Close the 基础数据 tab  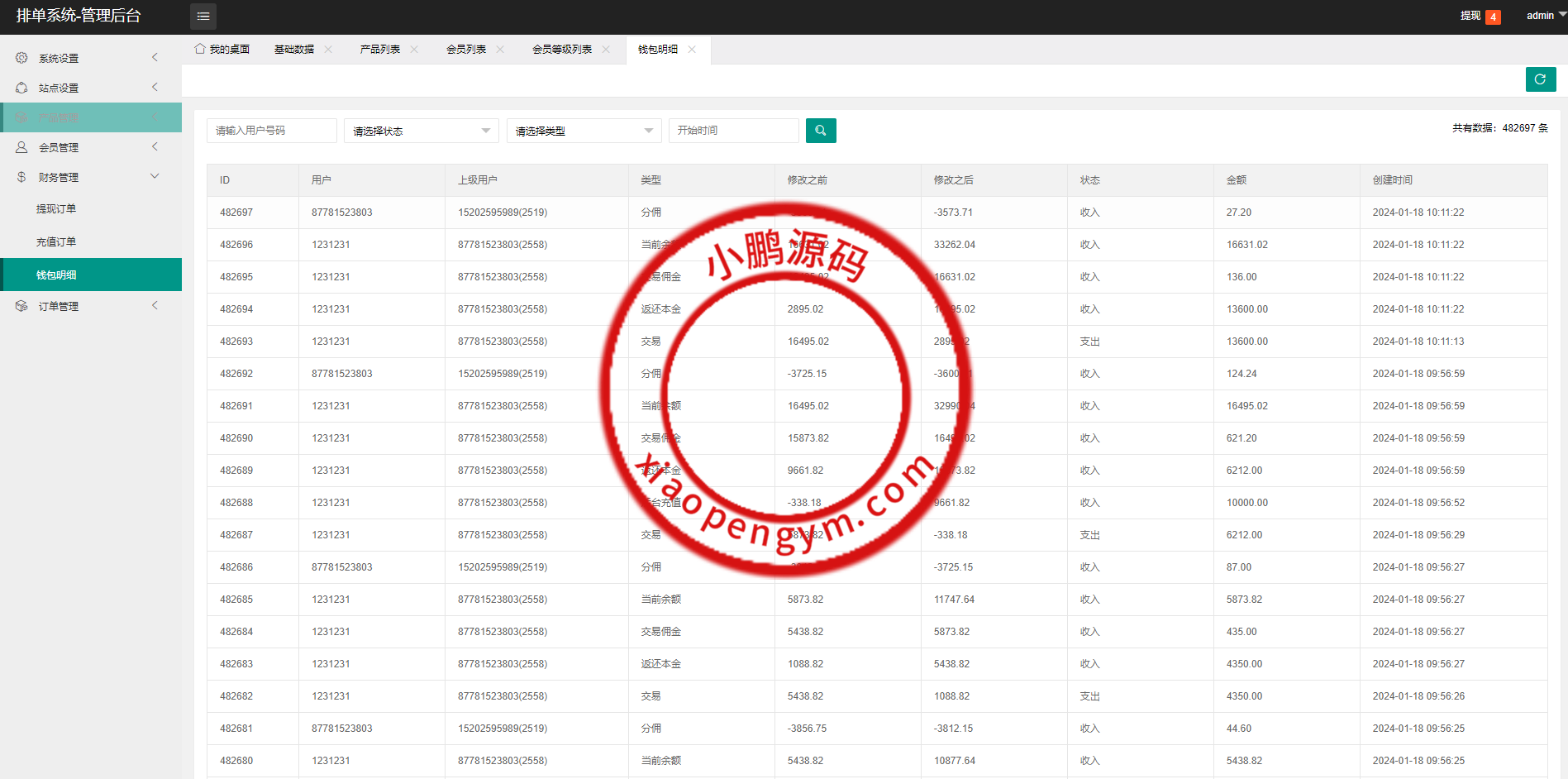click(328, 50)
